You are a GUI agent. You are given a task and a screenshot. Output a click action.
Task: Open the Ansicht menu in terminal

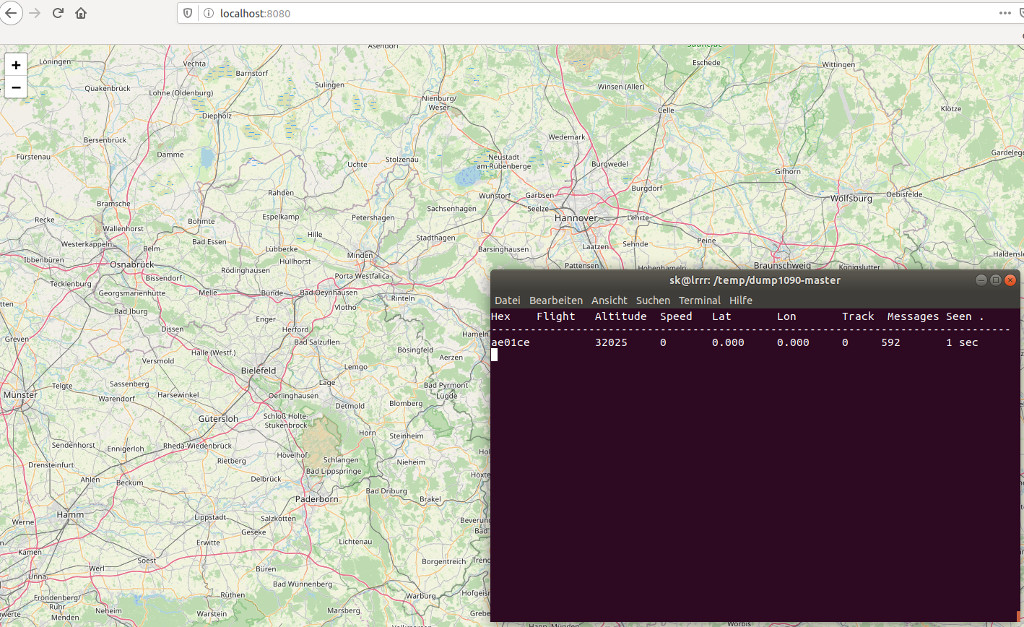(x=609, y=300)
